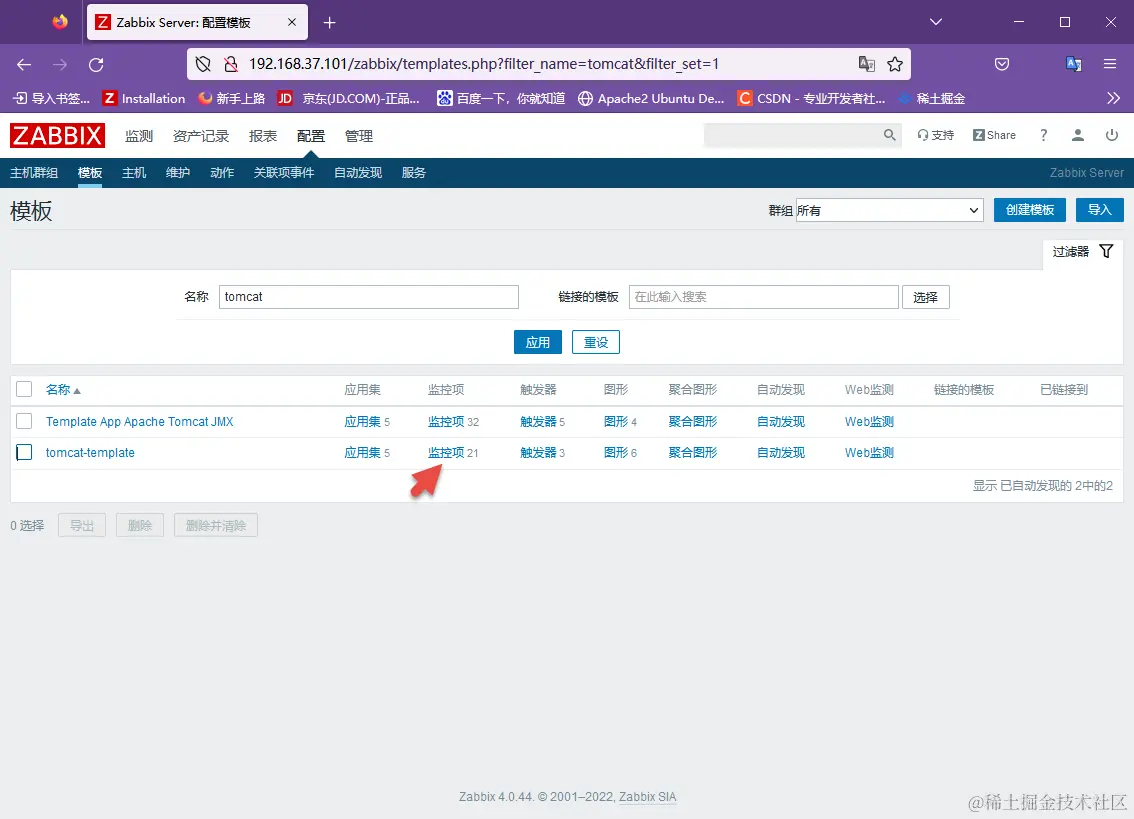Switch to 动作 submenu
The width and height of the screenshot is (1134, 819).
click(222, 173)
